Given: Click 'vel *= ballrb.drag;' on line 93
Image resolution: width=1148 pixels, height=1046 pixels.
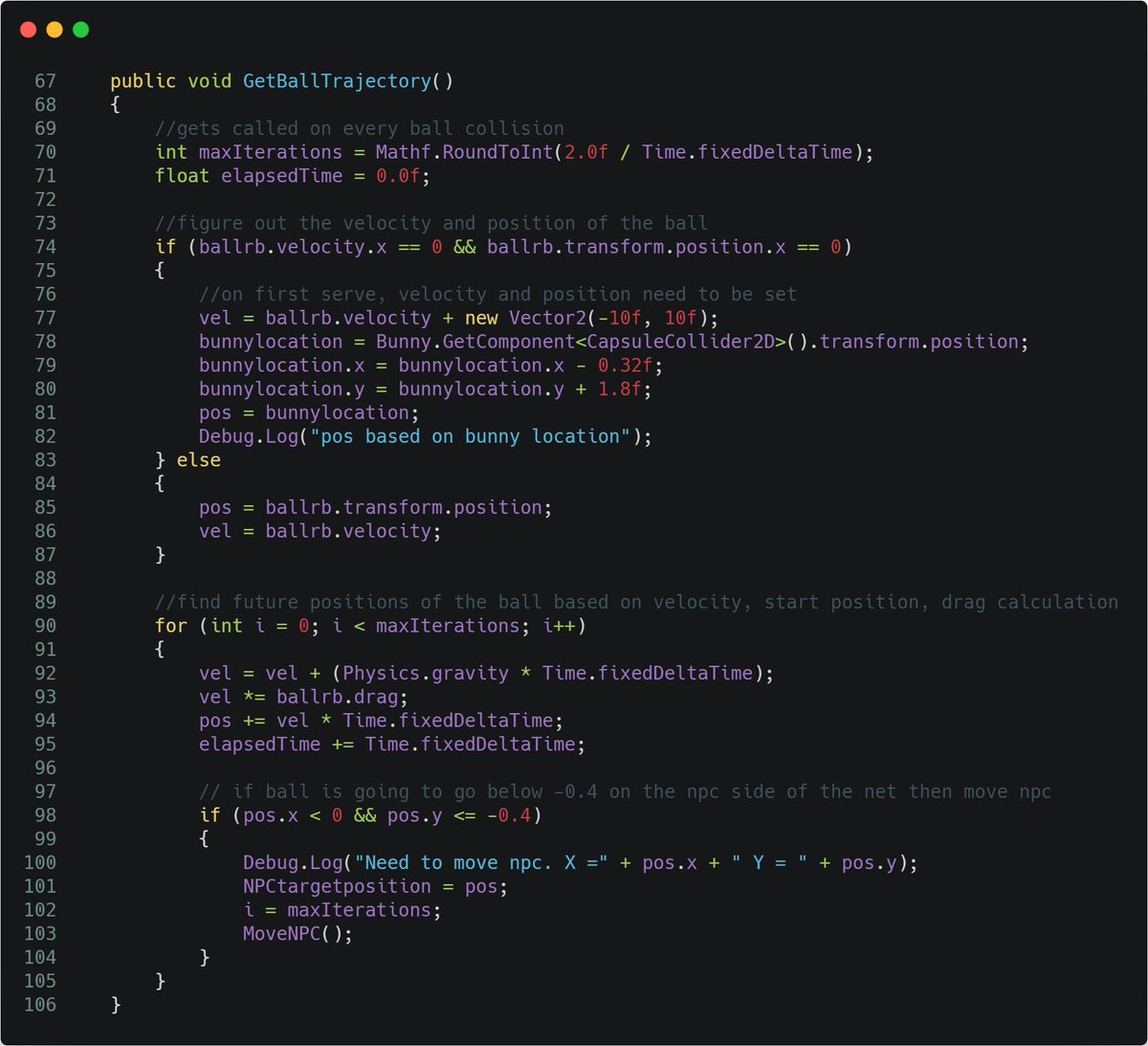Looking at the screenshot, I should [304, 697].
